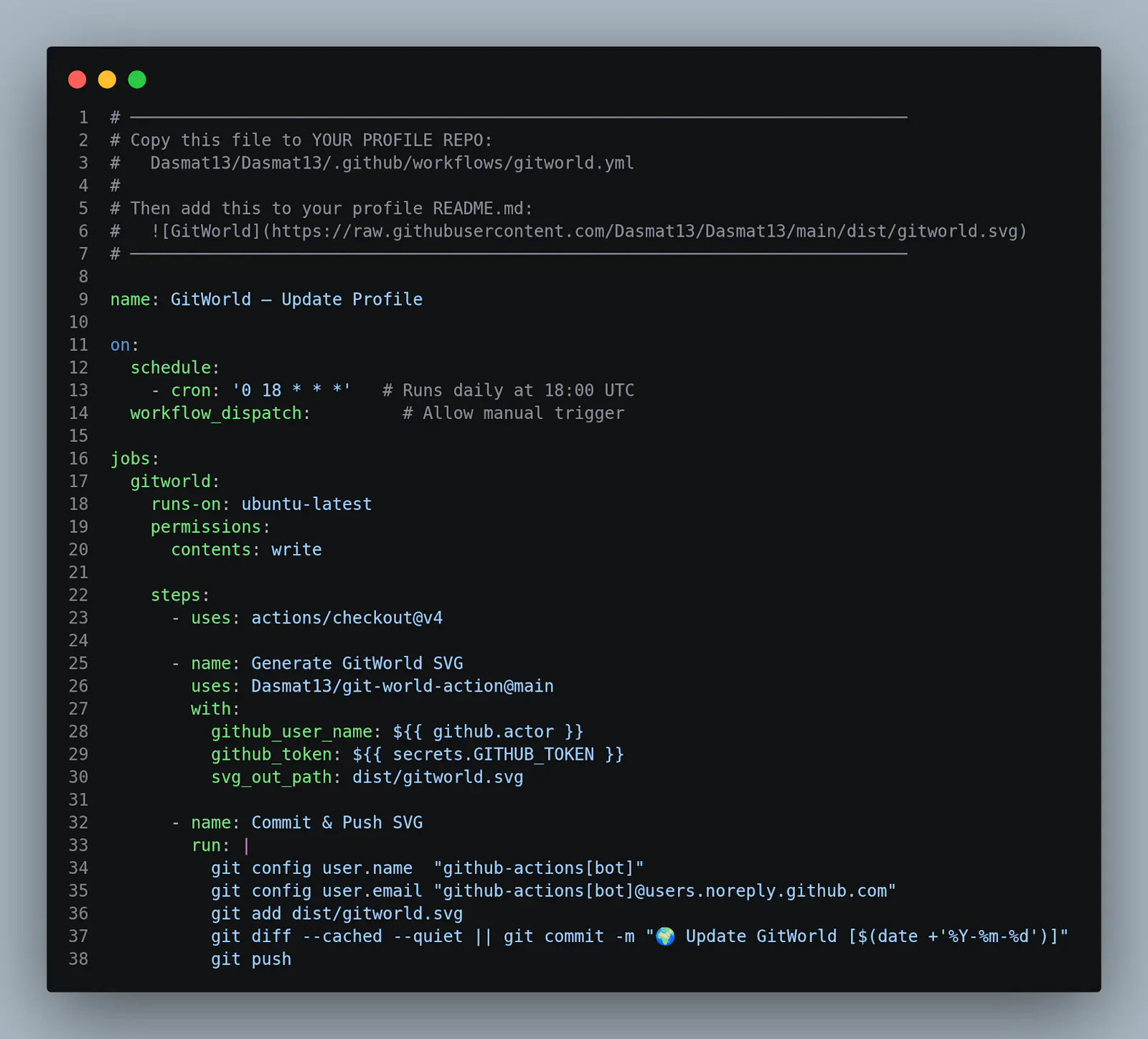
Task: Click the yellow minimize window dot
Action: click(107, 80)
